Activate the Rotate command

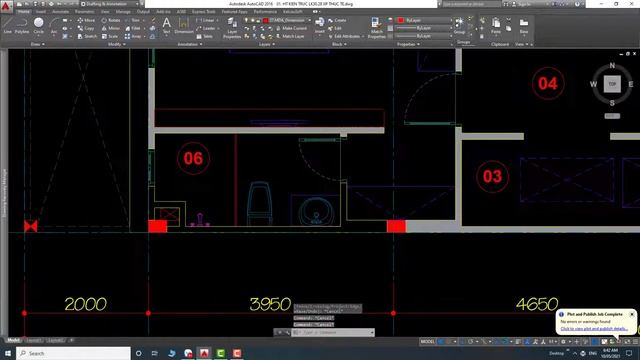[111, 20]
